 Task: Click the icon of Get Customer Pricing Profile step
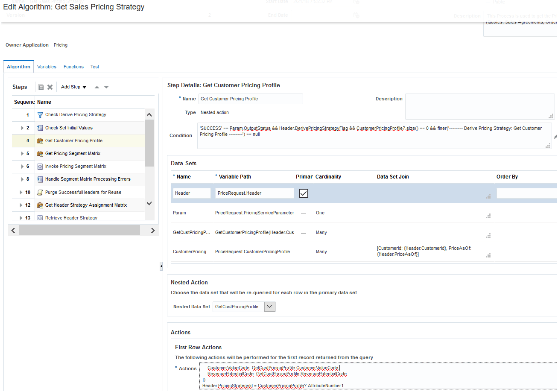tap(40, 141)
